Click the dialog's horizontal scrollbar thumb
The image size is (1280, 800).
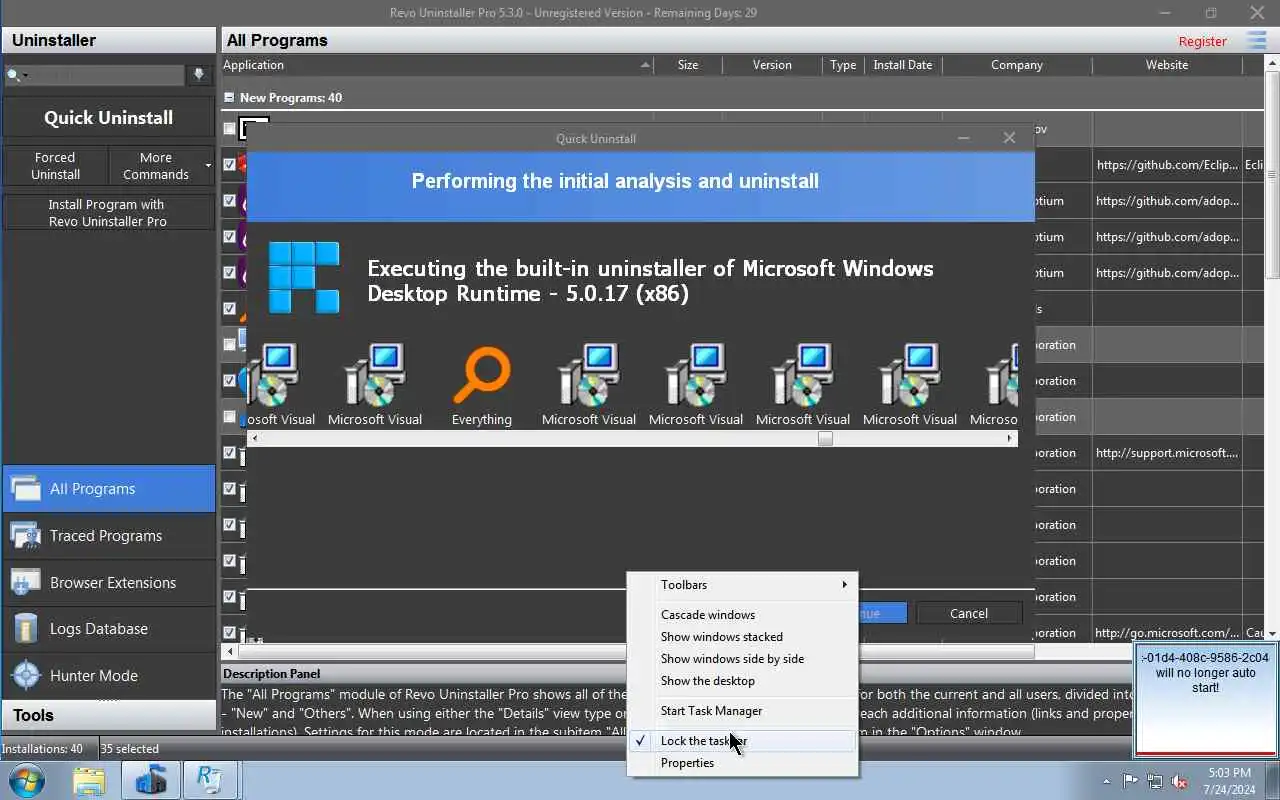click(x=825, y=438)
